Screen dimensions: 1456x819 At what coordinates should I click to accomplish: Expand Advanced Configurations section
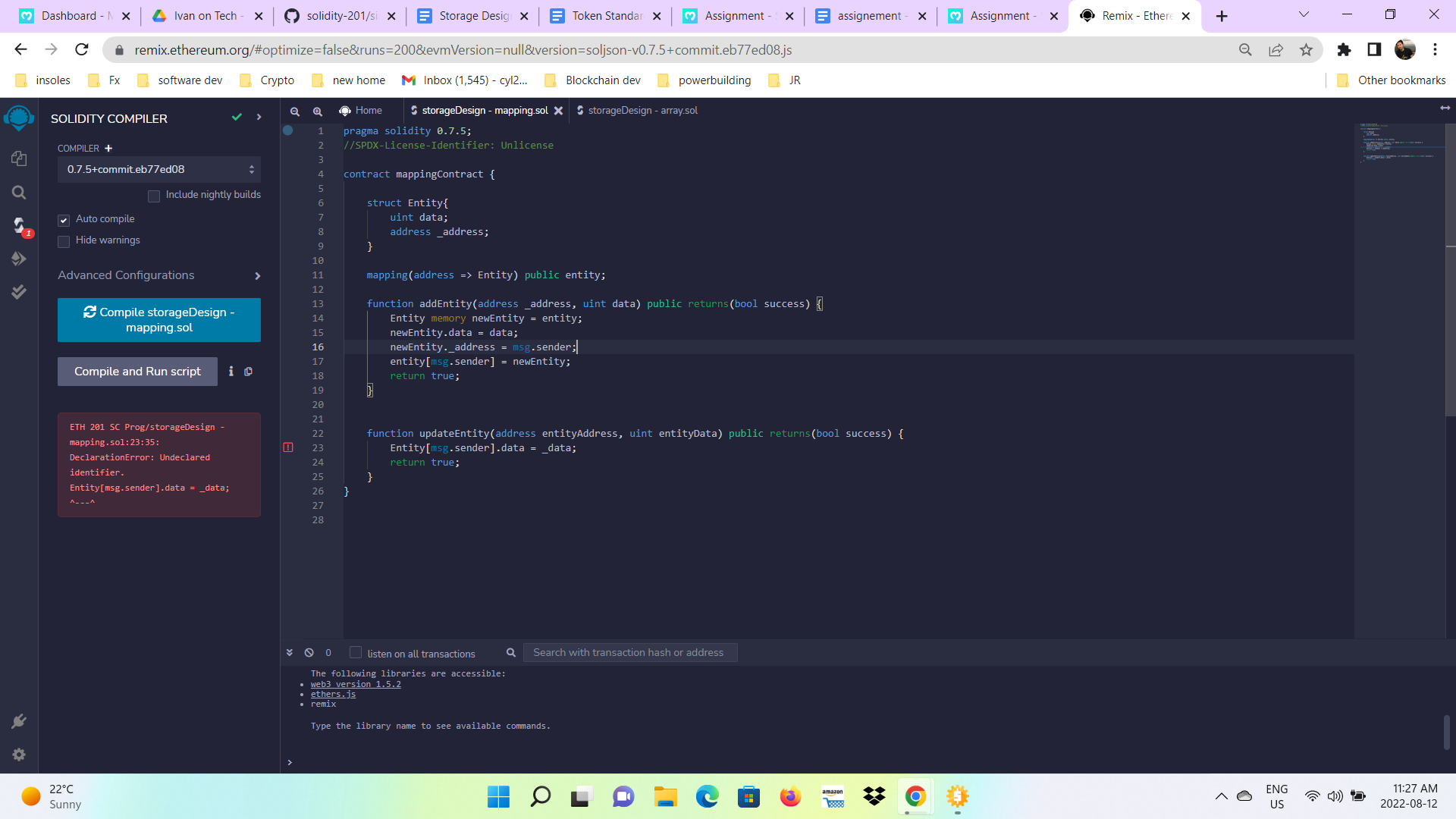[x=159, y=275]
